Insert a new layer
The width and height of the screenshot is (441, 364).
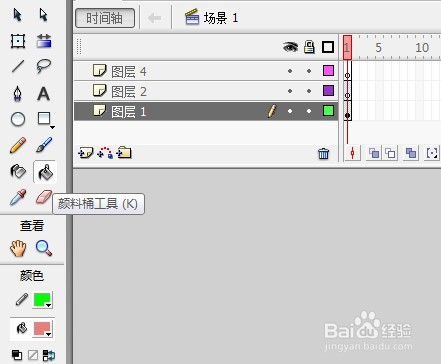(86, 153)
